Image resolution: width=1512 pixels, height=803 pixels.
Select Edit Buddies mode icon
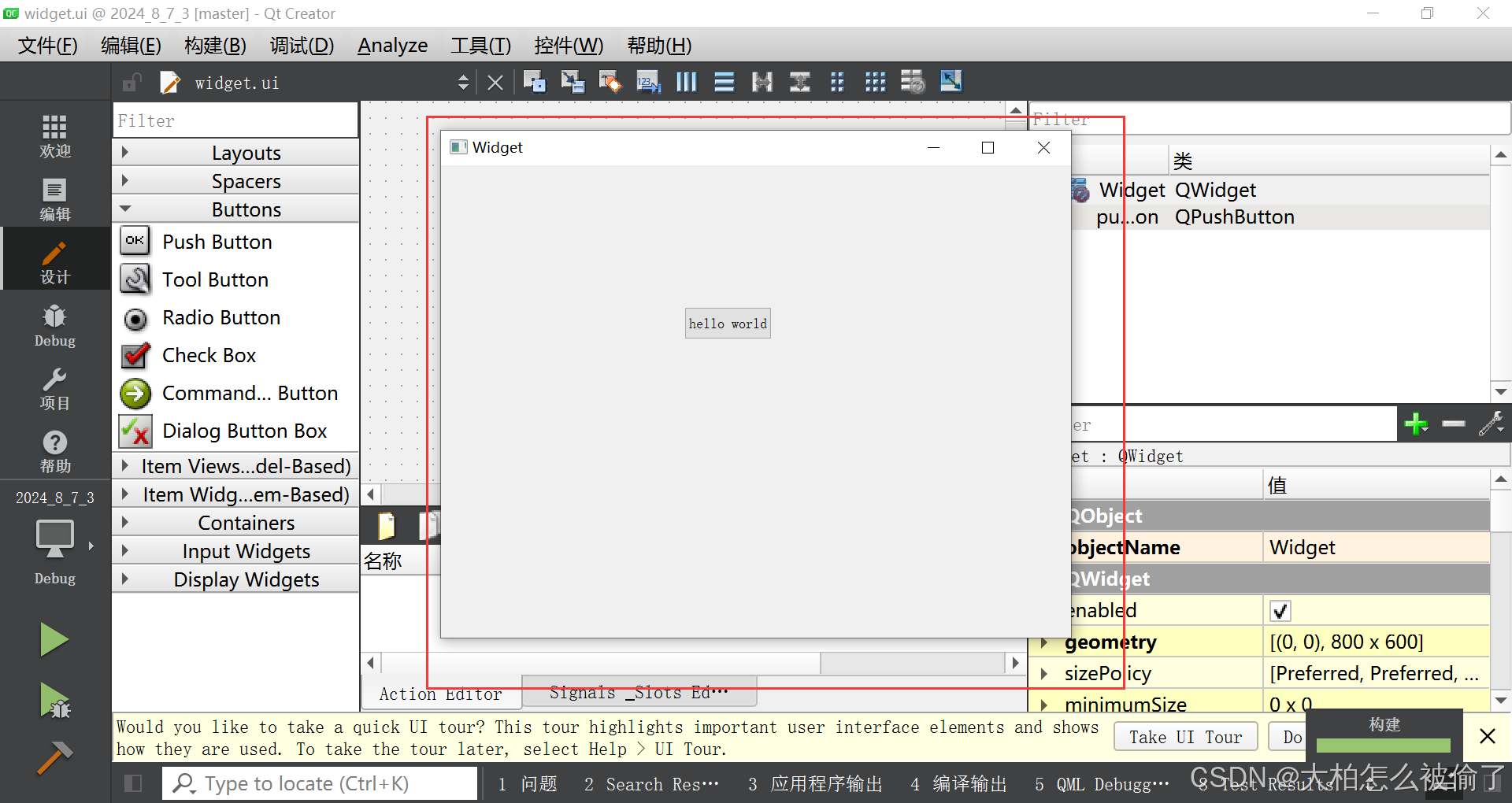[x=610, y=82]
